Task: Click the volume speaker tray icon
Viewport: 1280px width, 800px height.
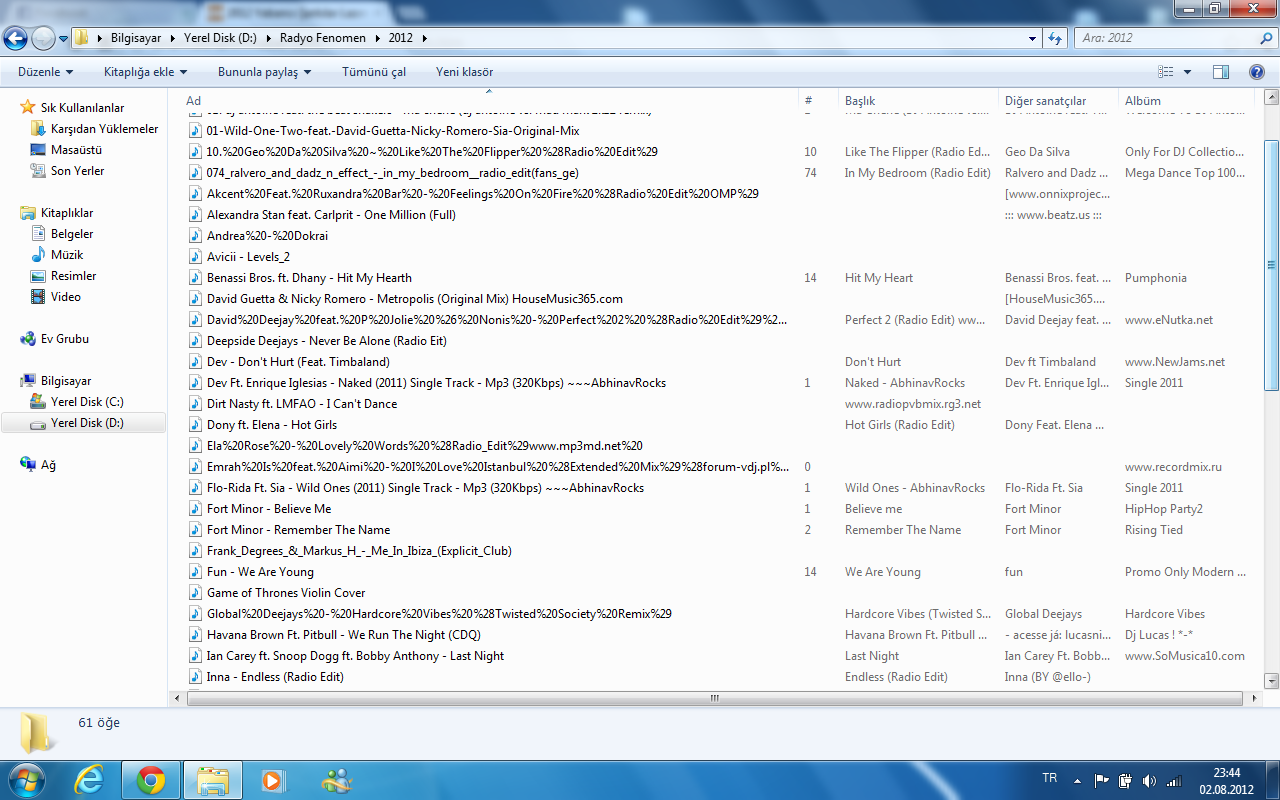Action: coord(1148,781)
